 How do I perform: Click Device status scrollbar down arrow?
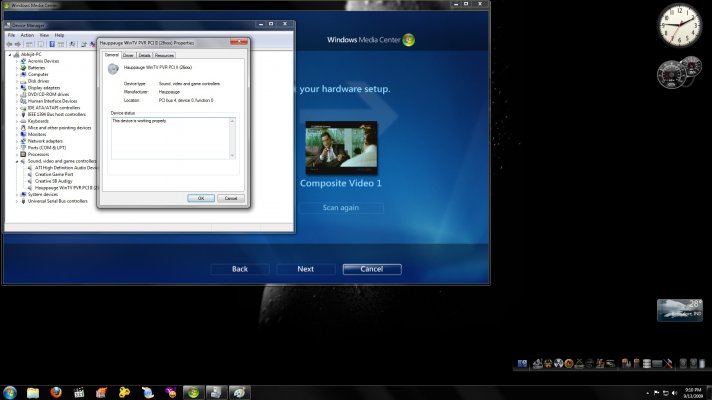tap(232, 156)
